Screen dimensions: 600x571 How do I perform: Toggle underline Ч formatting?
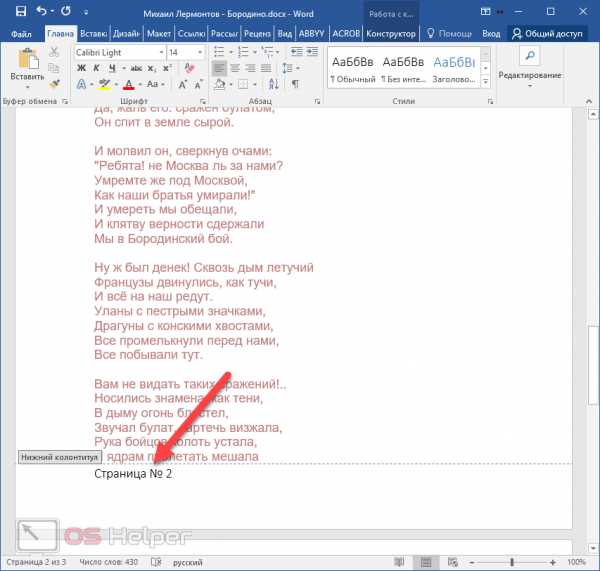[112, 68]
